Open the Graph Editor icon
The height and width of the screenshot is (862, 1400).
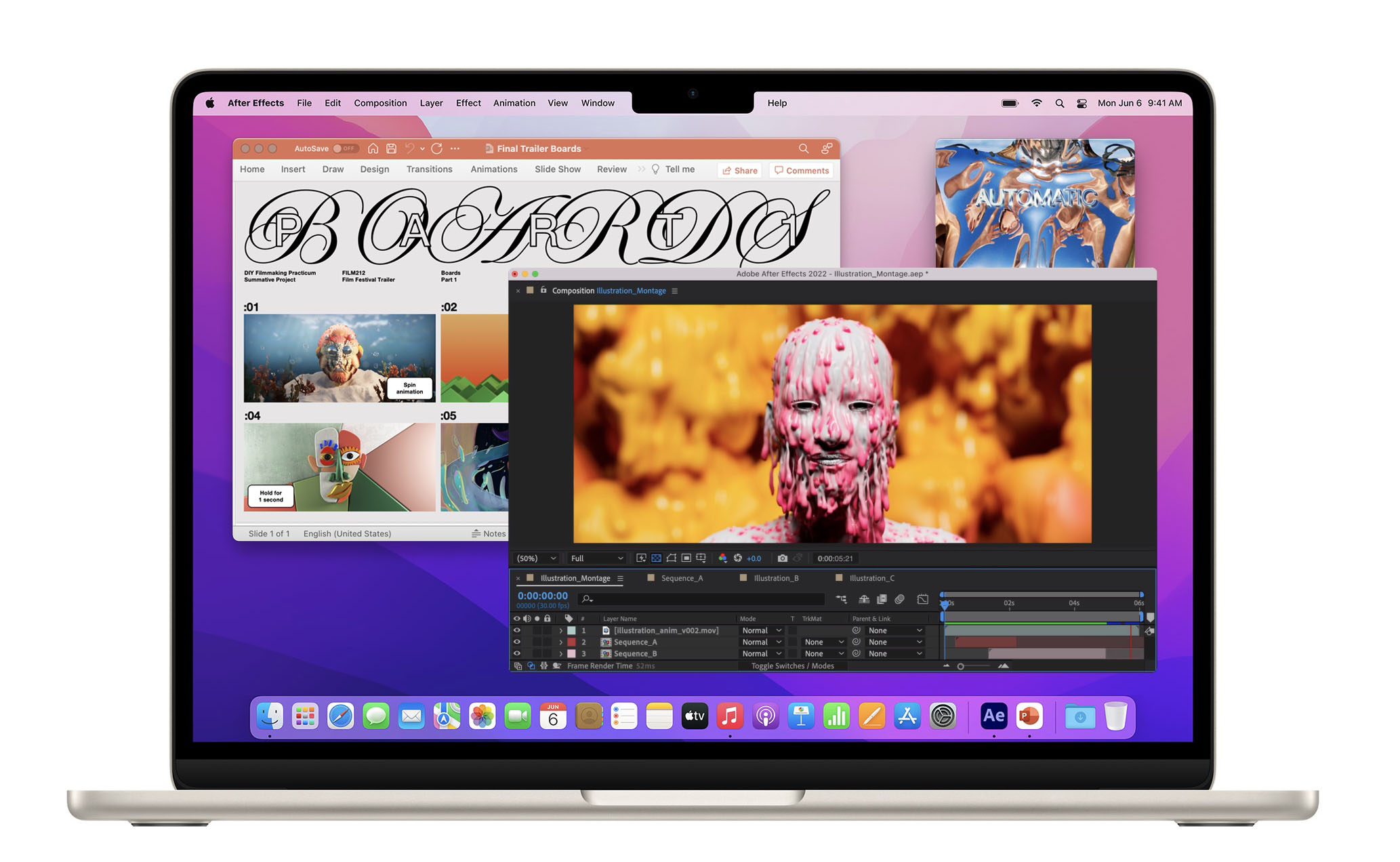[x=923, y=599]
